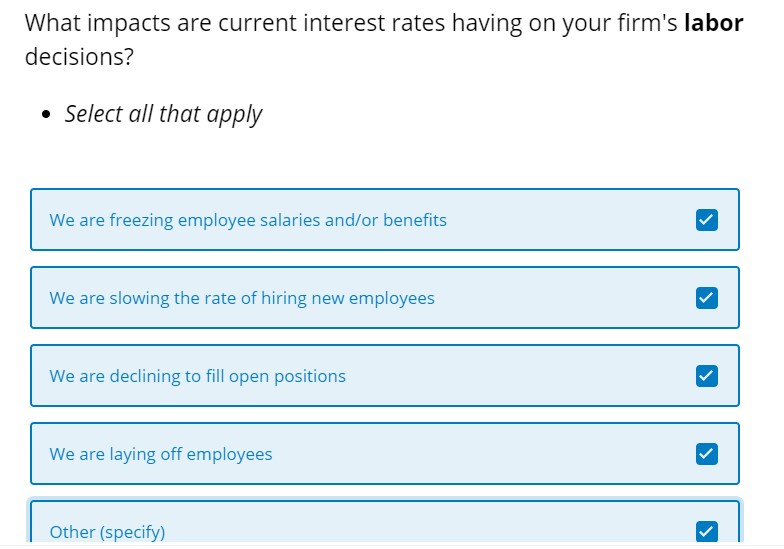Uncheck the freezing employee salaries checkbox
The width and height of the screenshot is (784, 549).
[706, 220]
